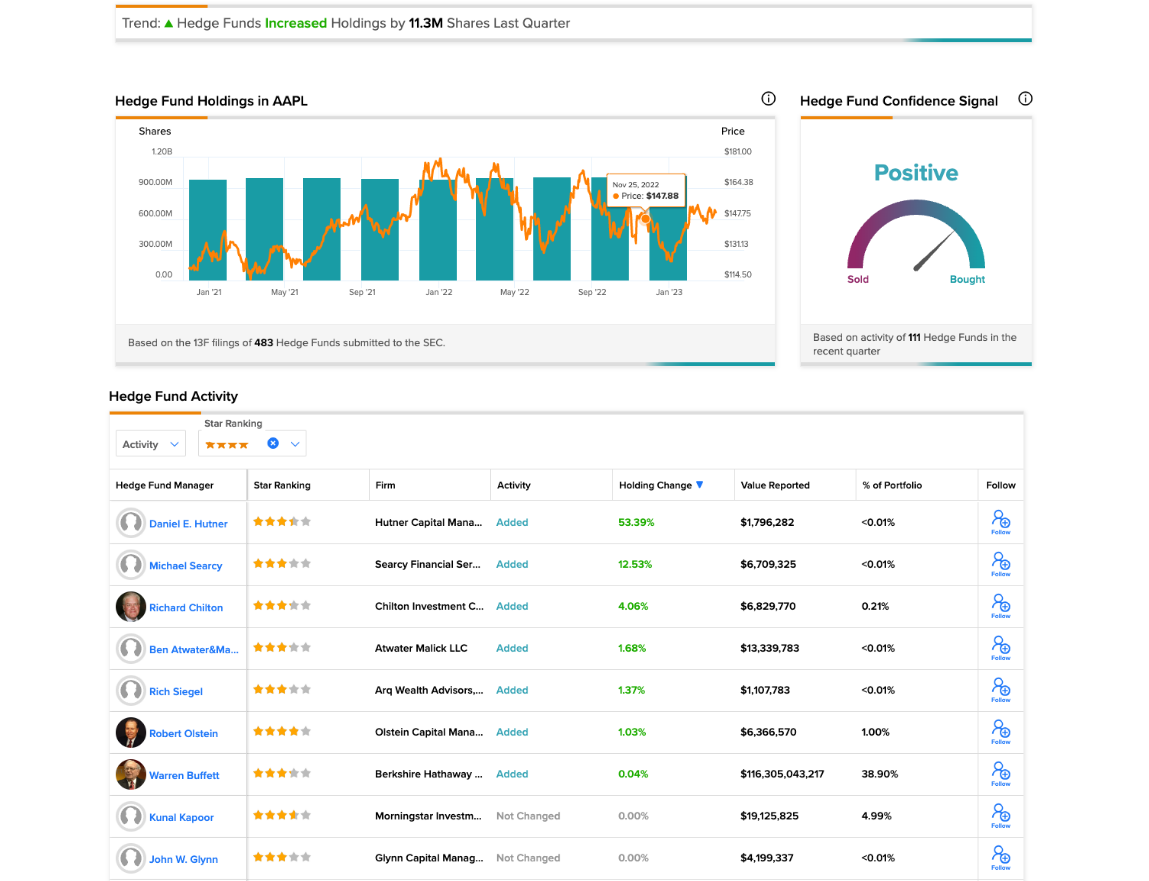Follow Warren Buffett using the follow icon
The image size is (1149, 881).
(x=1001, y=774)
